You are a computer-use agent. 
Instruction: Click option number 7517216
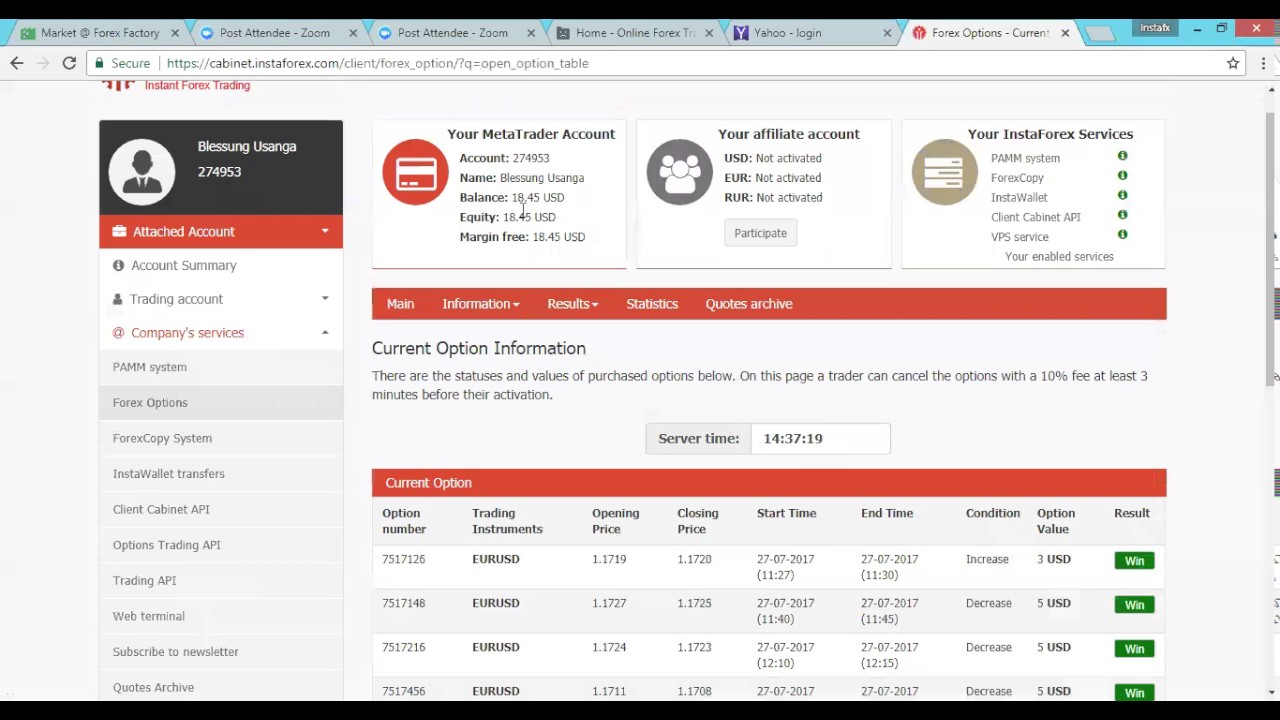404,647
